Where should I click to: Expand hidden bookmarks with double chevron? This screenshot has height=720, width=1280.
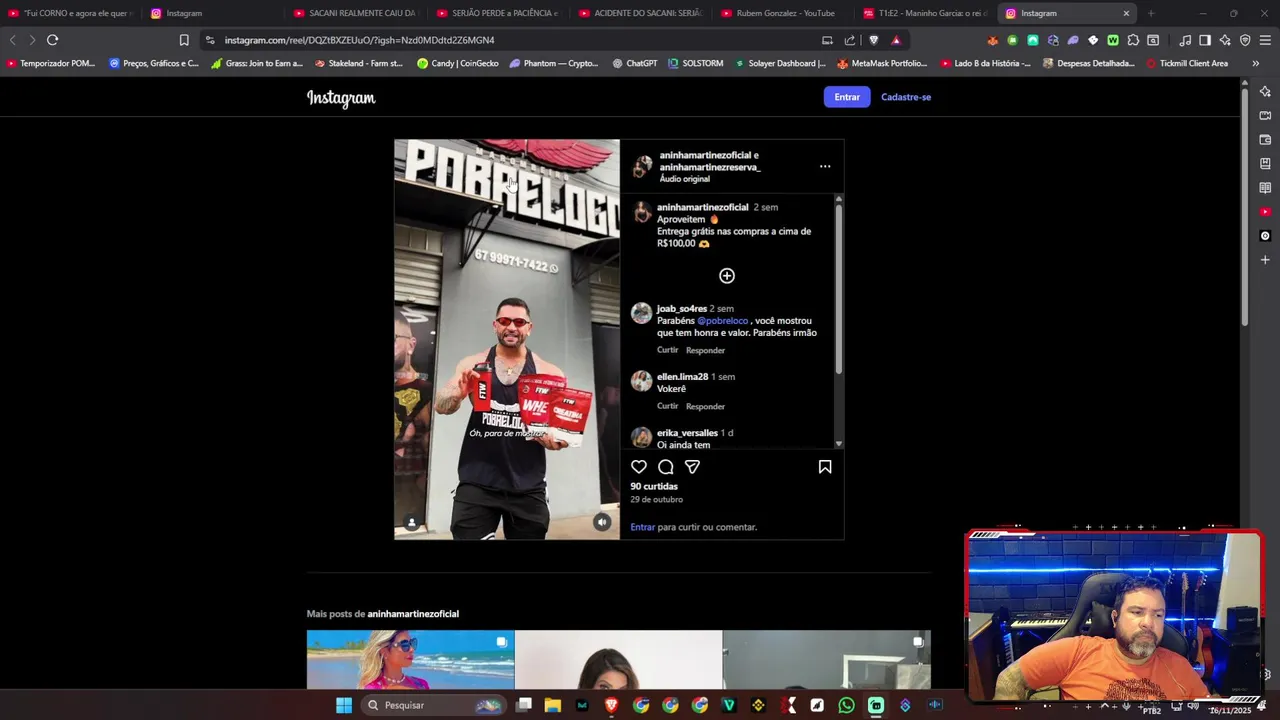pyautogui.click(x=1255, y=63)
